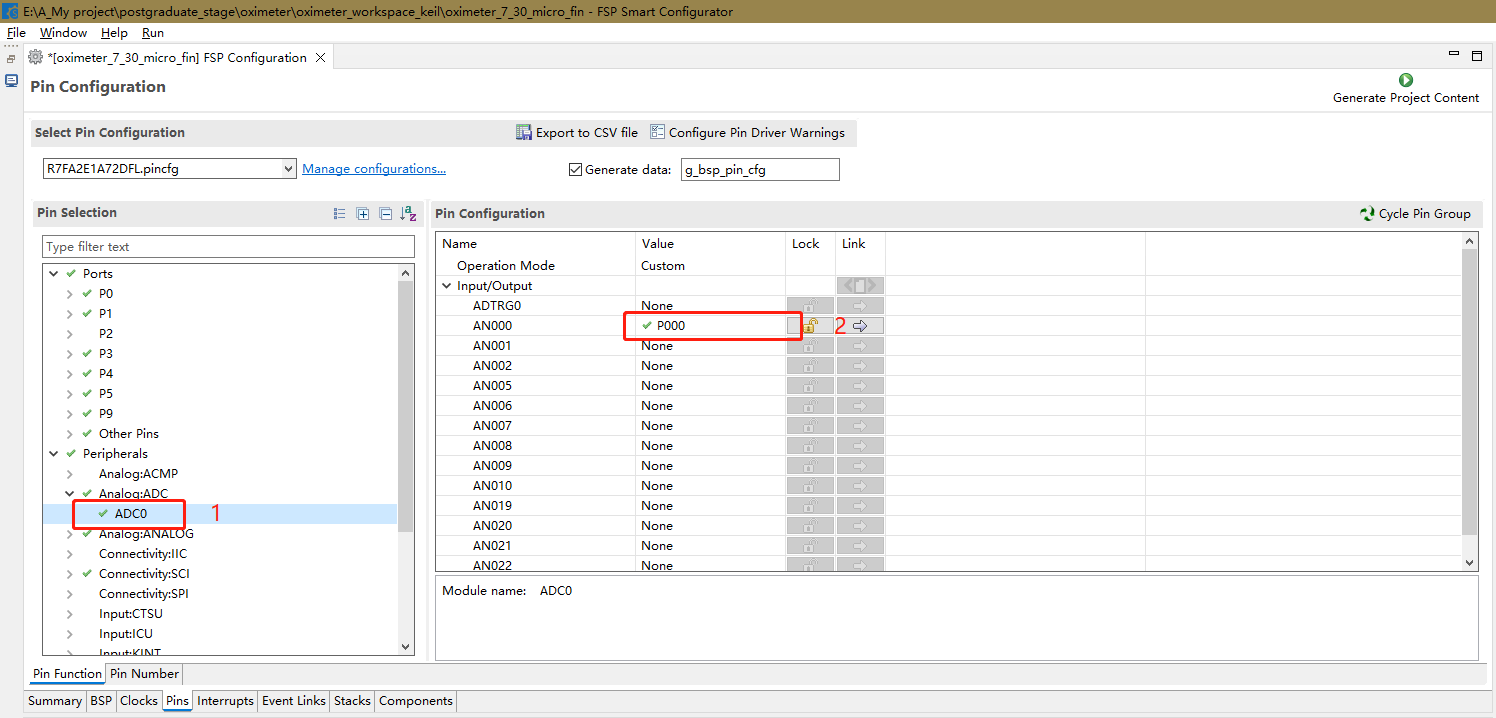
Task: Expand the P2 port node
Action: [x=69, y=333]
